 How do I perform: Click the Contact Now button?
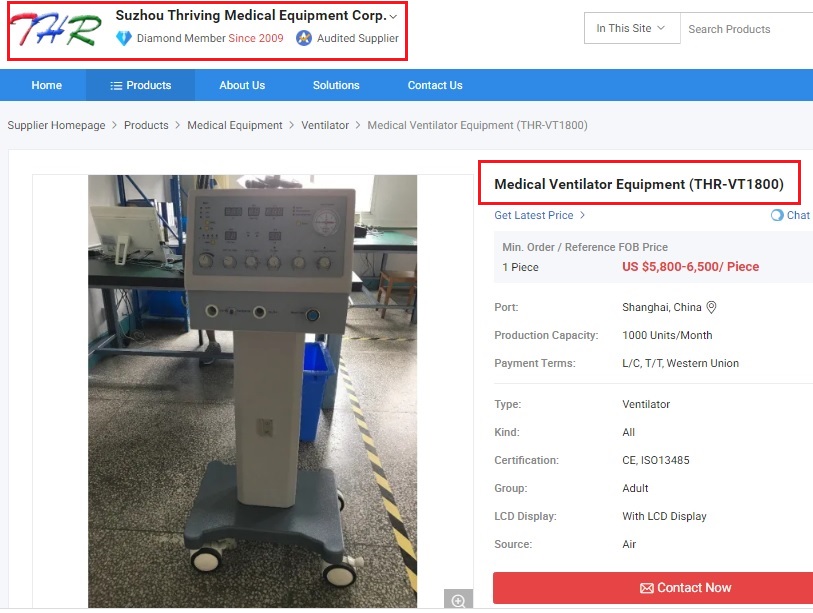coord(653,588)
